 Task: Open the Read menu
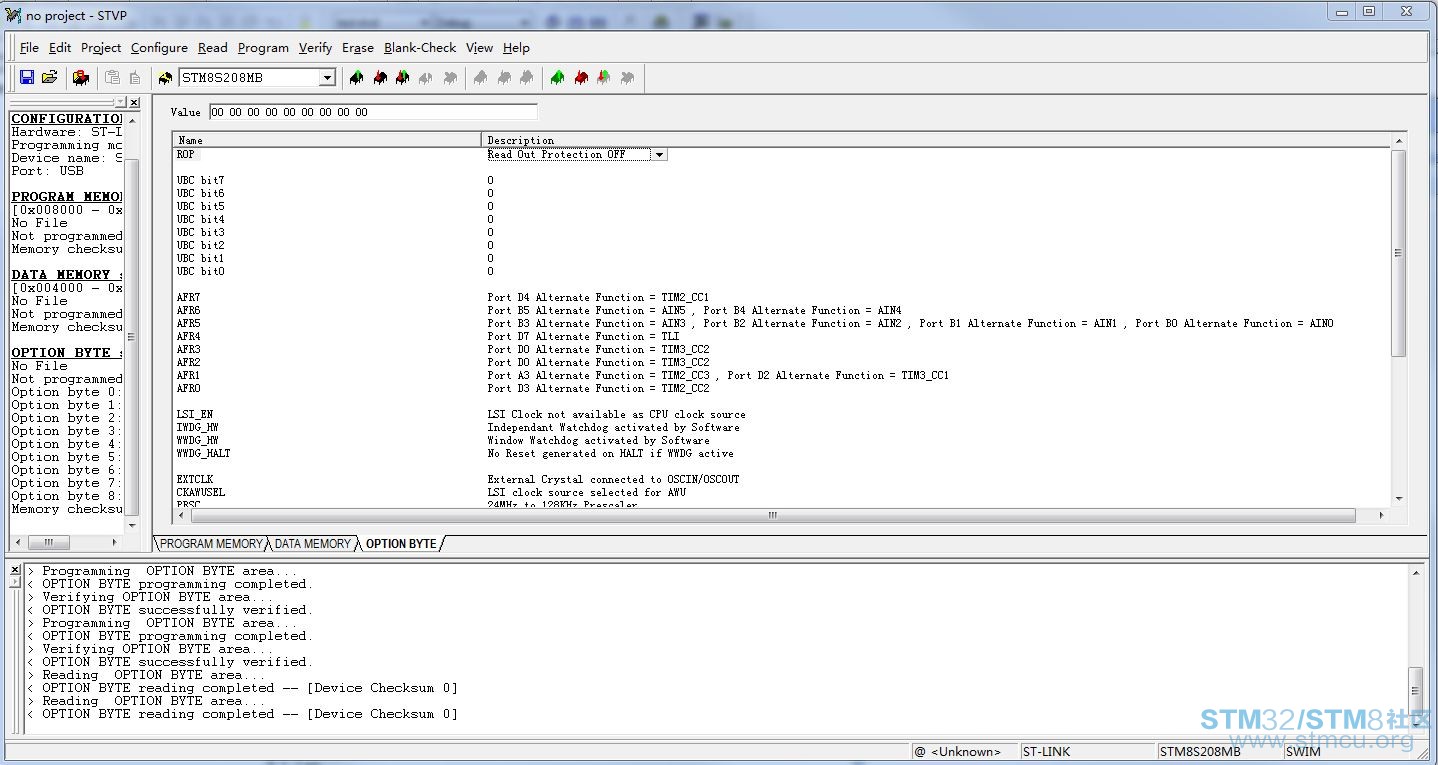(x=212, y=47)
